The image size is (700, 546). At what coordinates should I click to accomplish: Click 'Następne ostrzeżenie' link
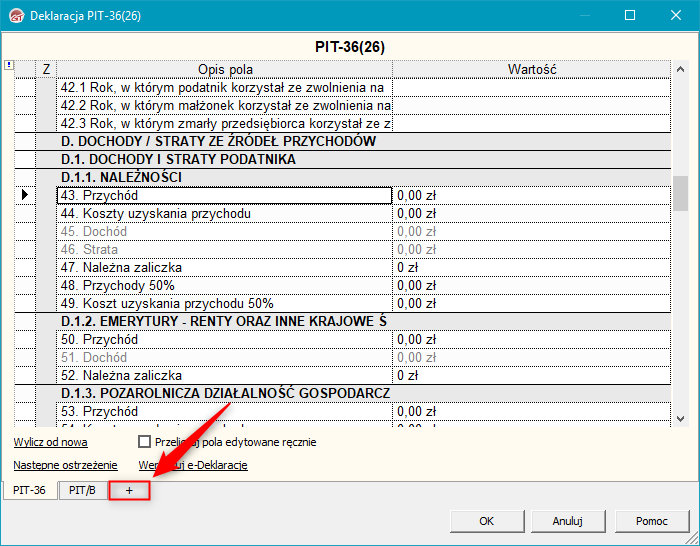[65, 465]
